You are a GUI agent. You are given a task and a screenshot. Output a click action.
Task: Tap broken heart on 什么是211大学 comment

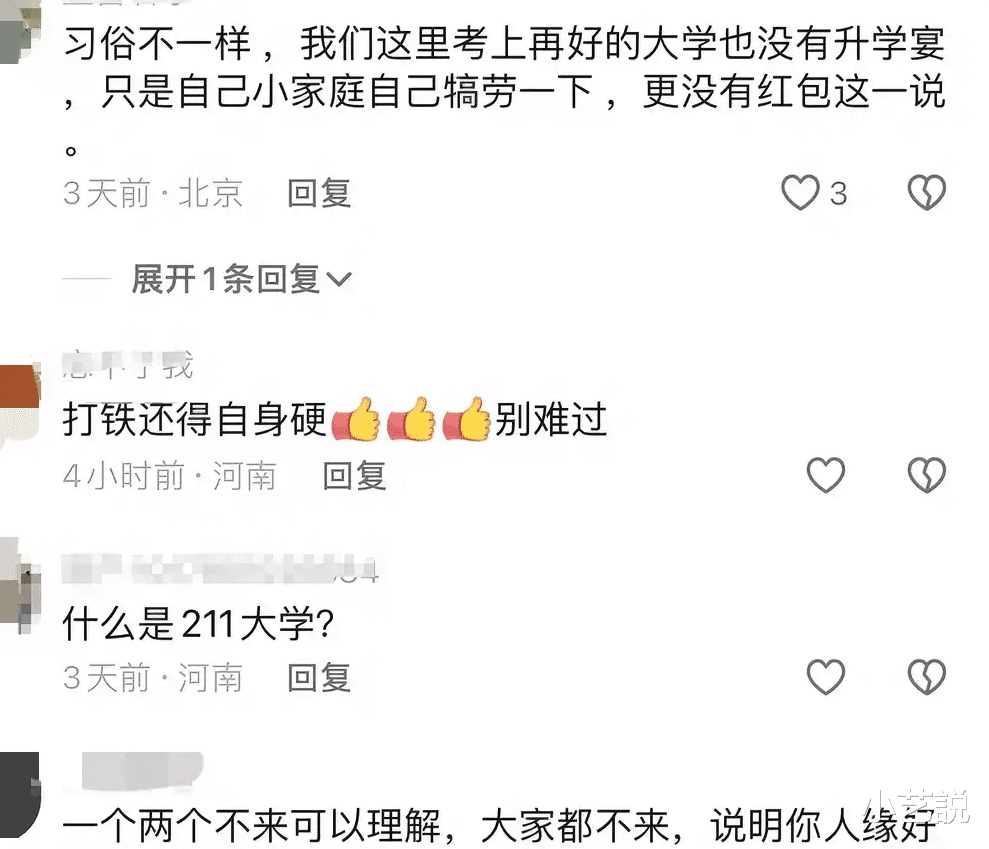point(926,677)
